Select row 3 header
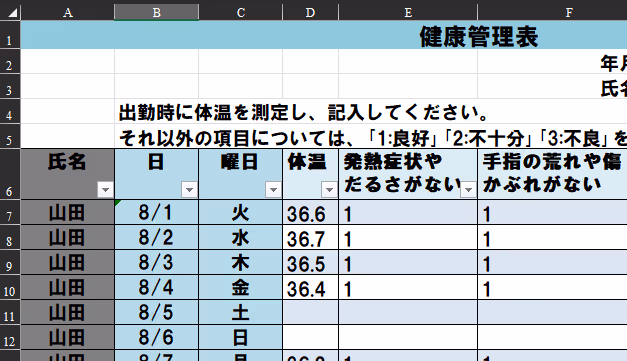The width and height of the screenshot is (627, 361). pyautogui.click(x=10, y=86)
